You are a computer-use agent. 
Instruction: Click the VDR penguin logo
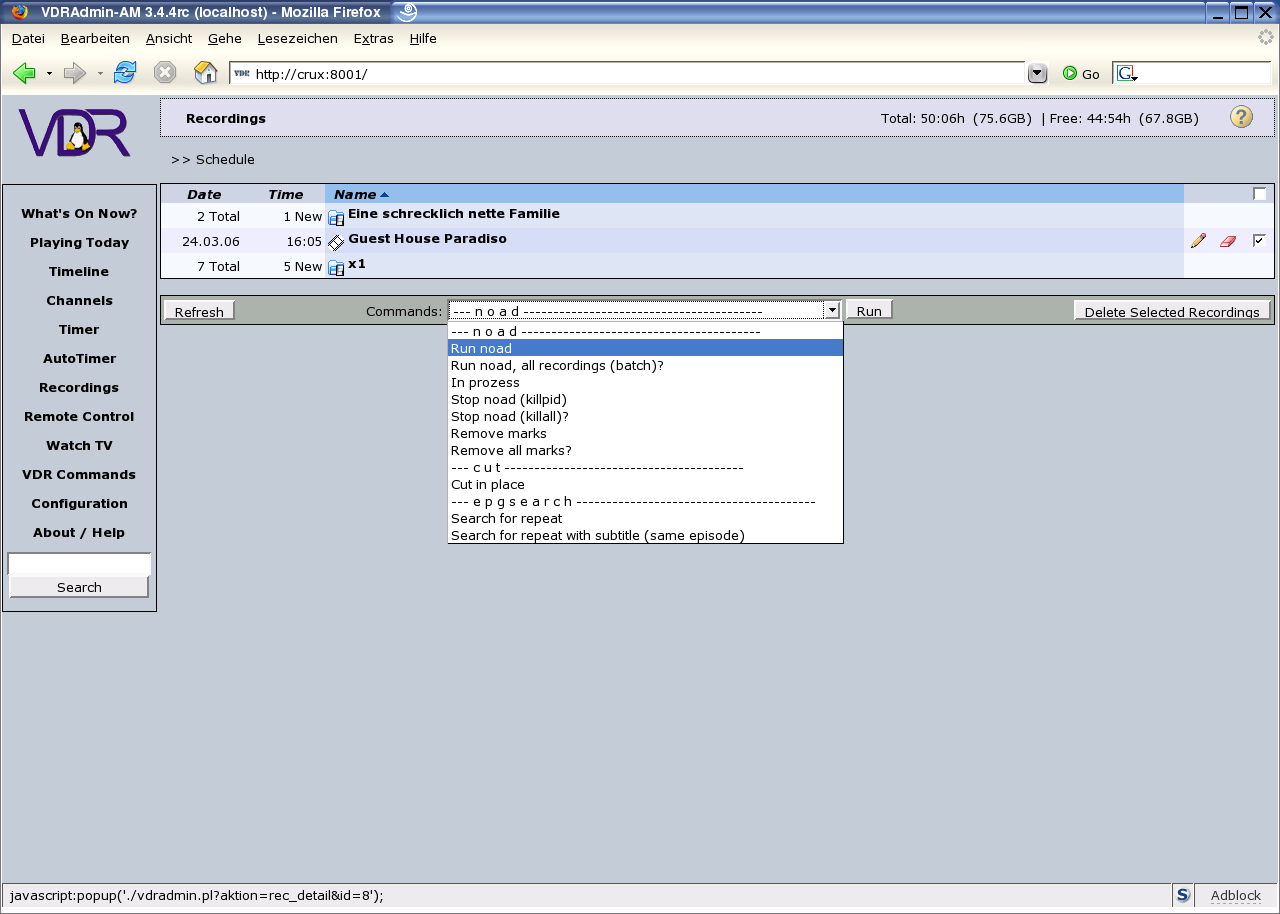76,134
